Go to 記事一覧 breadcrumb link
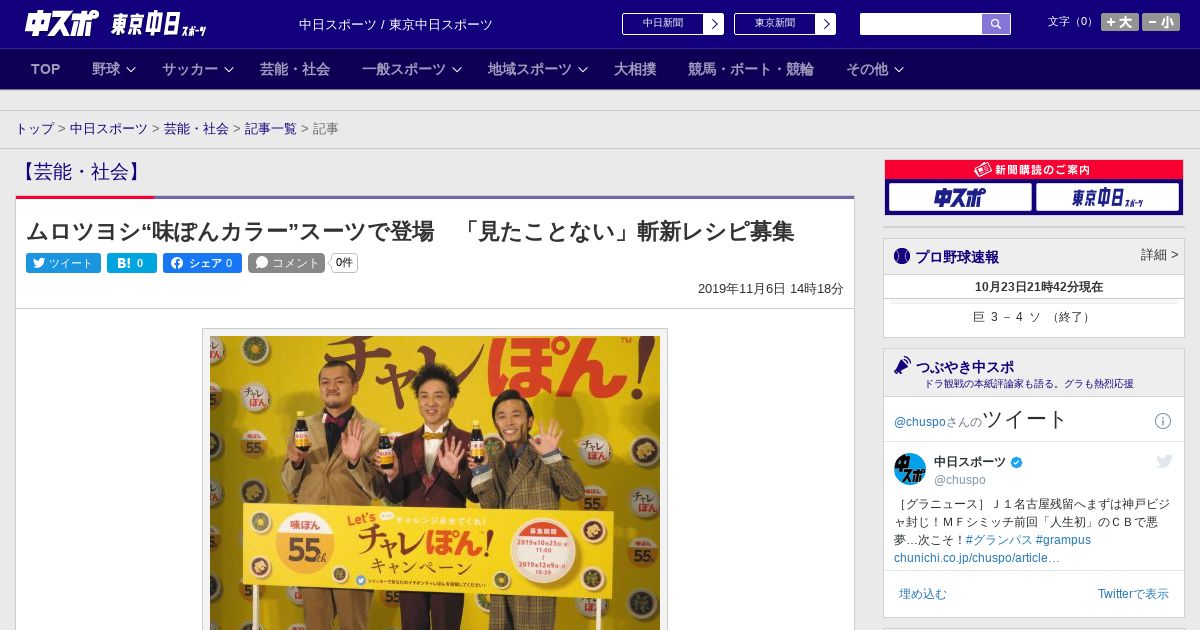The width and height of the screenshot is (1200, 630). (x=271, y=129)
